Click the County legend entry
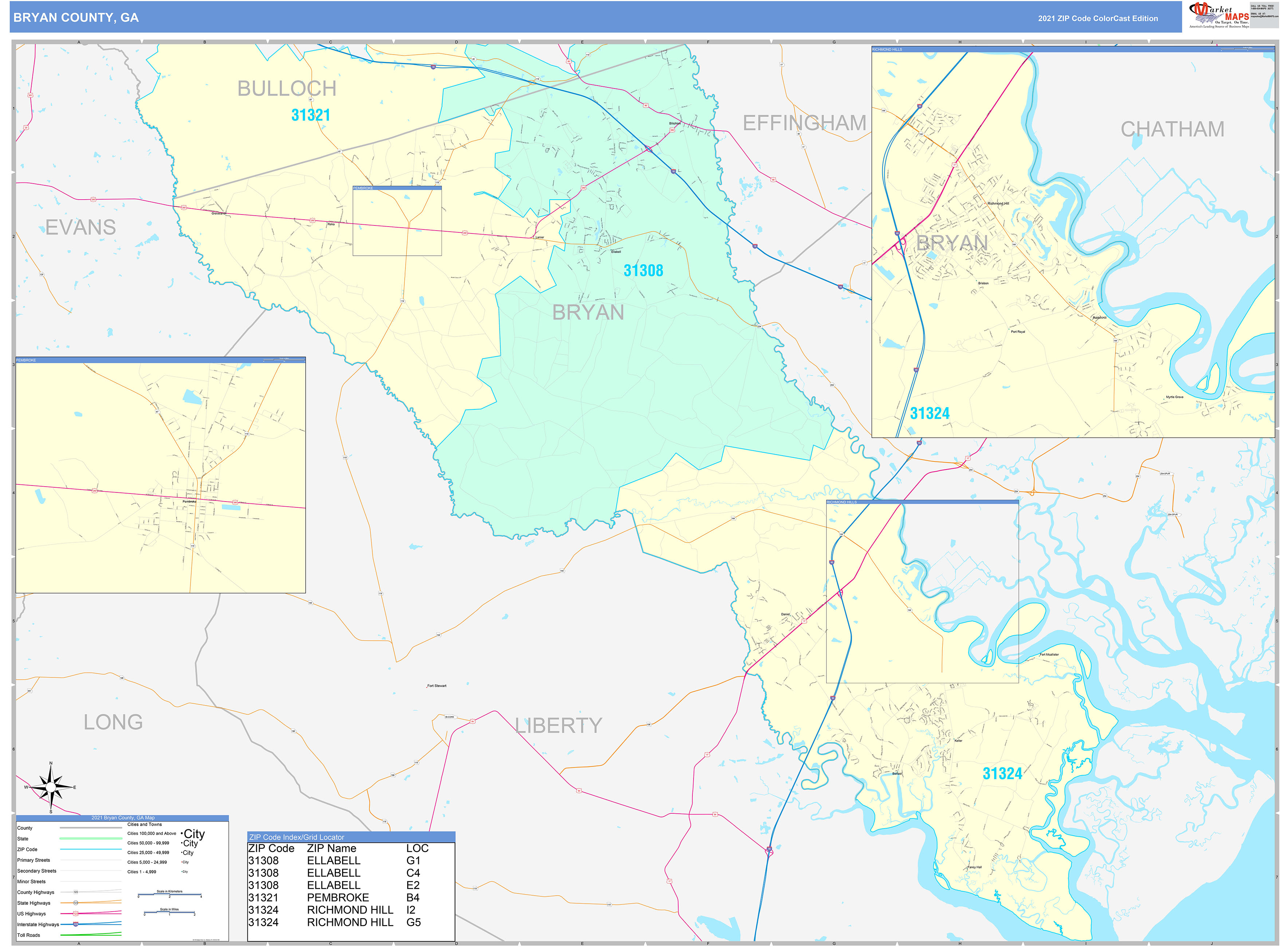This screenshot has width=1288, height=947. point(69,828)
